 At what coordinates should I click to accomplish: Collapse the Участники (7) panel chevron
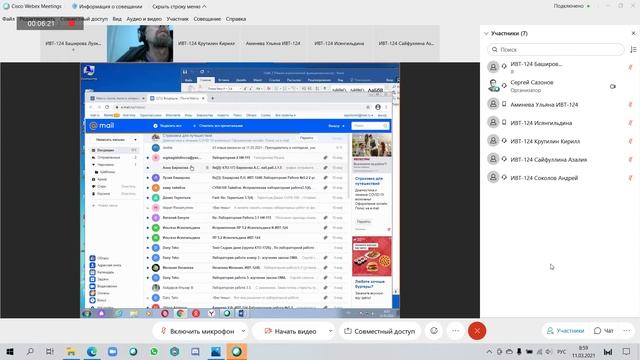486,33
